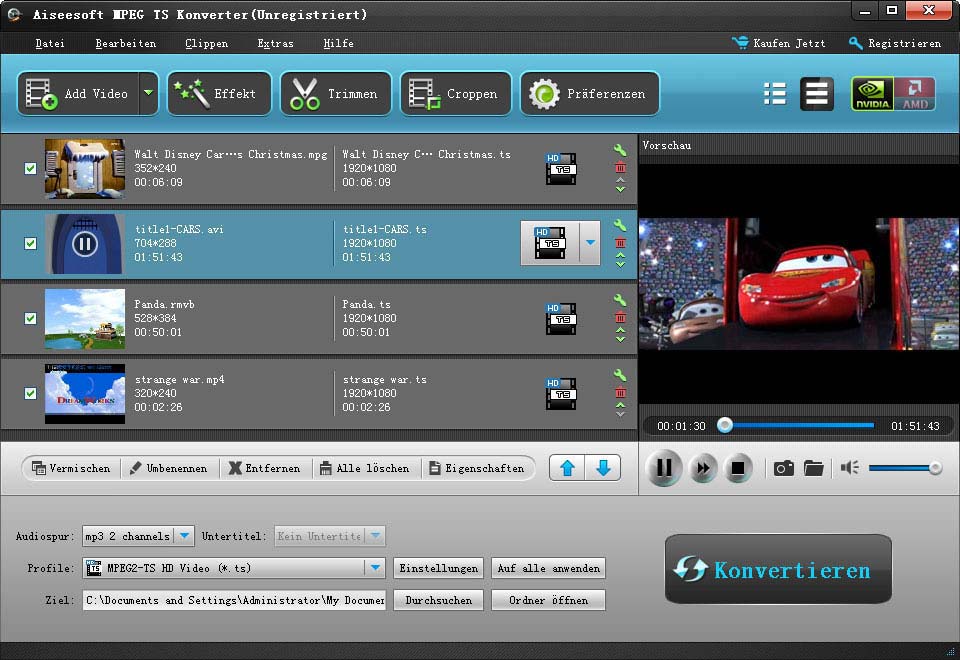Viewport: 960px width, 660px height.
Task: Click Eigenschaften properties button
Action: click(477, 468)
